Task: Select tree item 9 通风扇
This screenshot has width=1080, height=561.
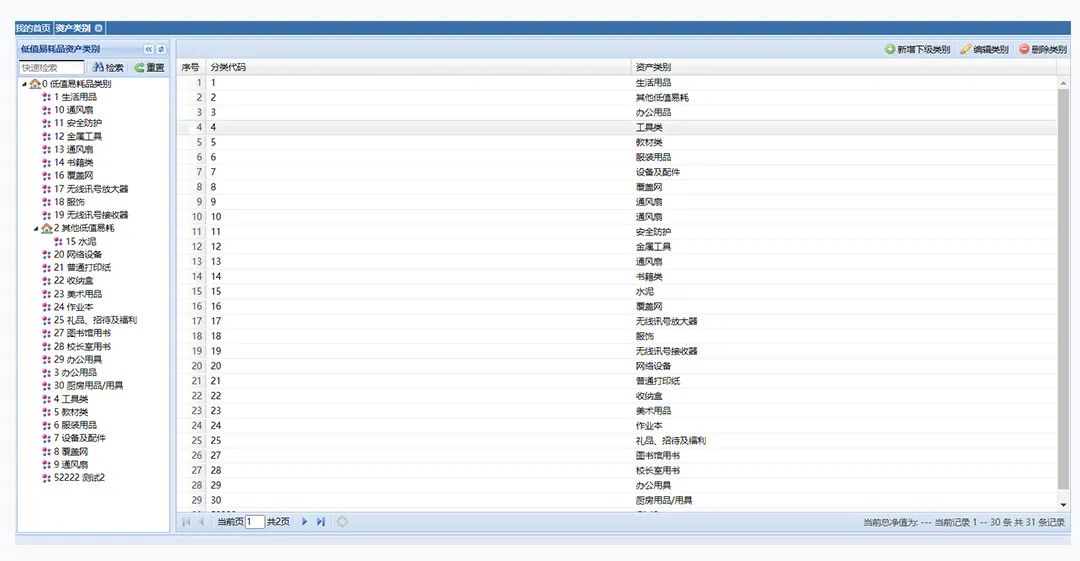Action: pos(71,465)
